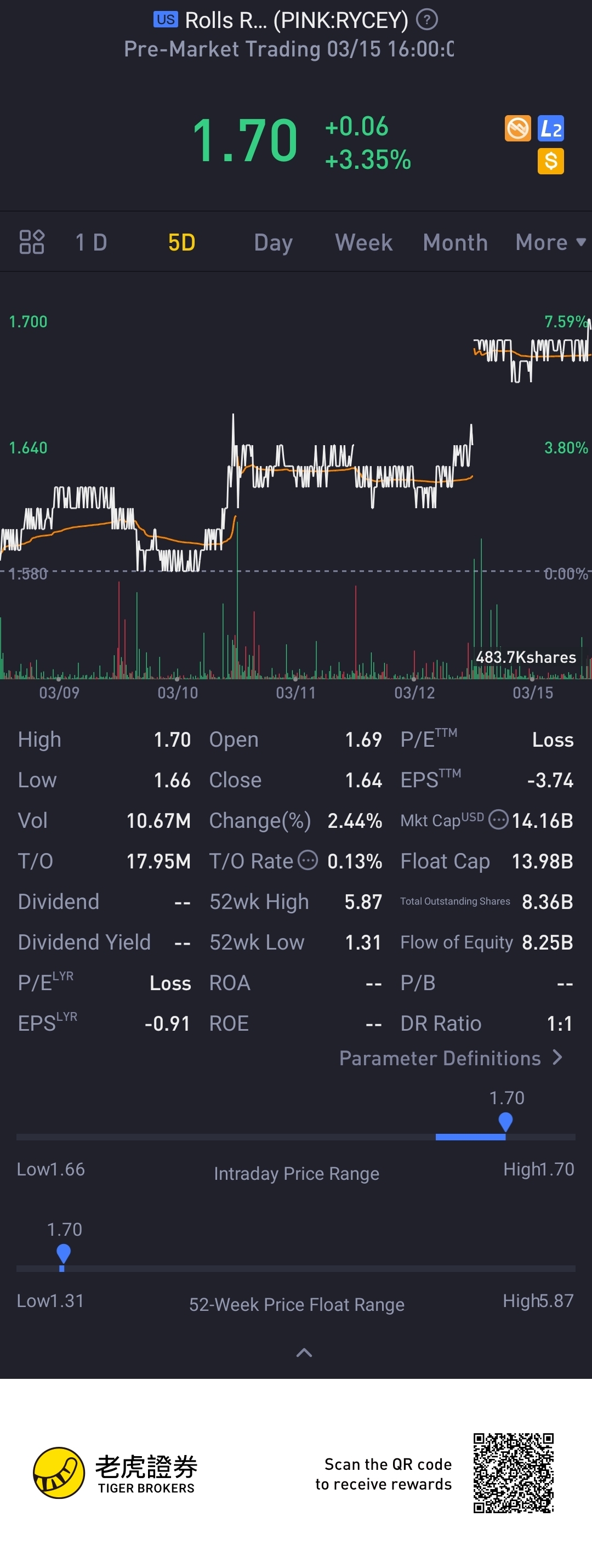The height and width of the screenshot is (1568, 592).
Task: Open the More timeframe dropdown
Action: (550, 242)
